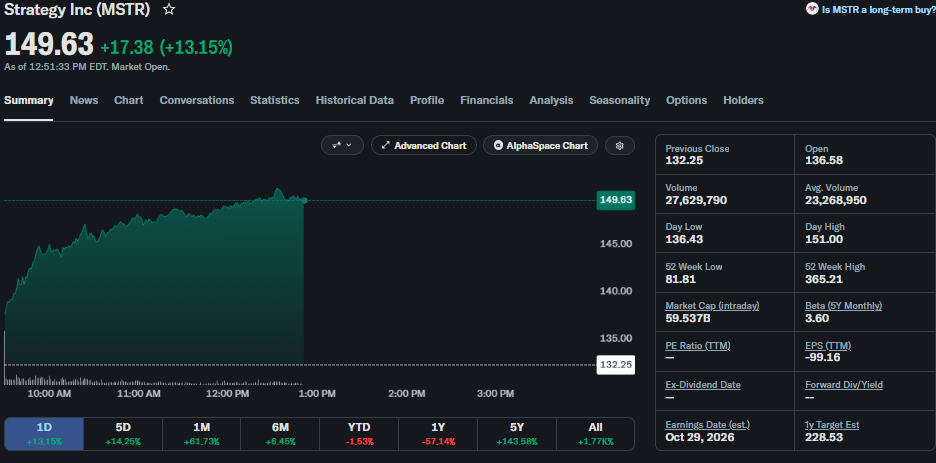Click the Market Cap (intraday) label
Viewport: 936px width, 463px height.
point(712,305)
